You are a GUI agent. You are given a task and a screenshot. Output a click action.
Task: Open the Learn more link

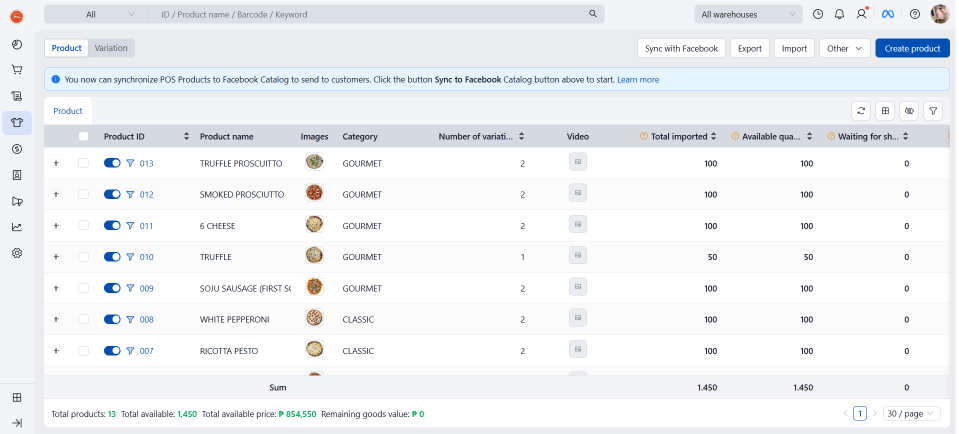coord(638,79)
